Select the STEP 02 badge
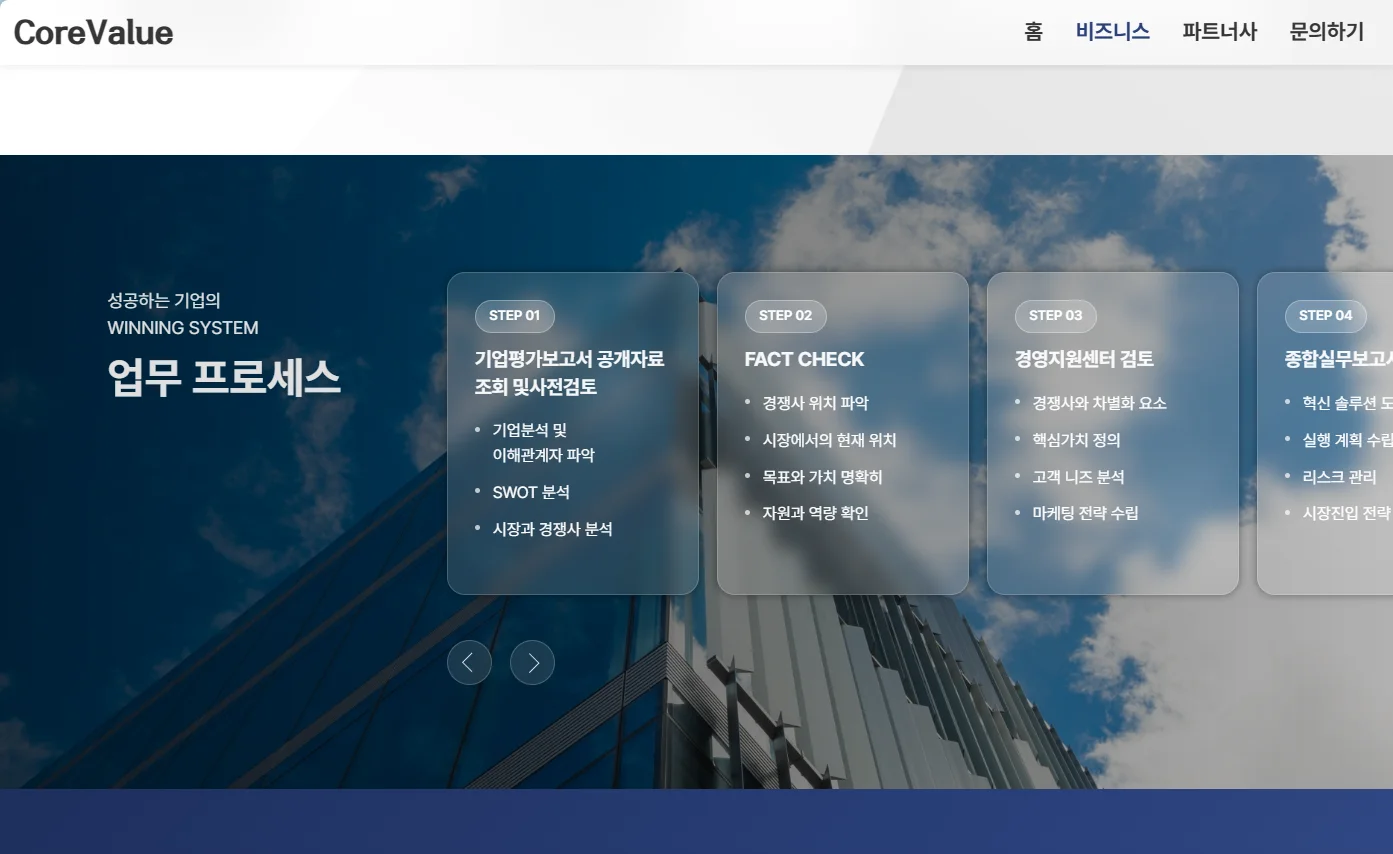The image size is (1393, 854). (x=785, y=316)
